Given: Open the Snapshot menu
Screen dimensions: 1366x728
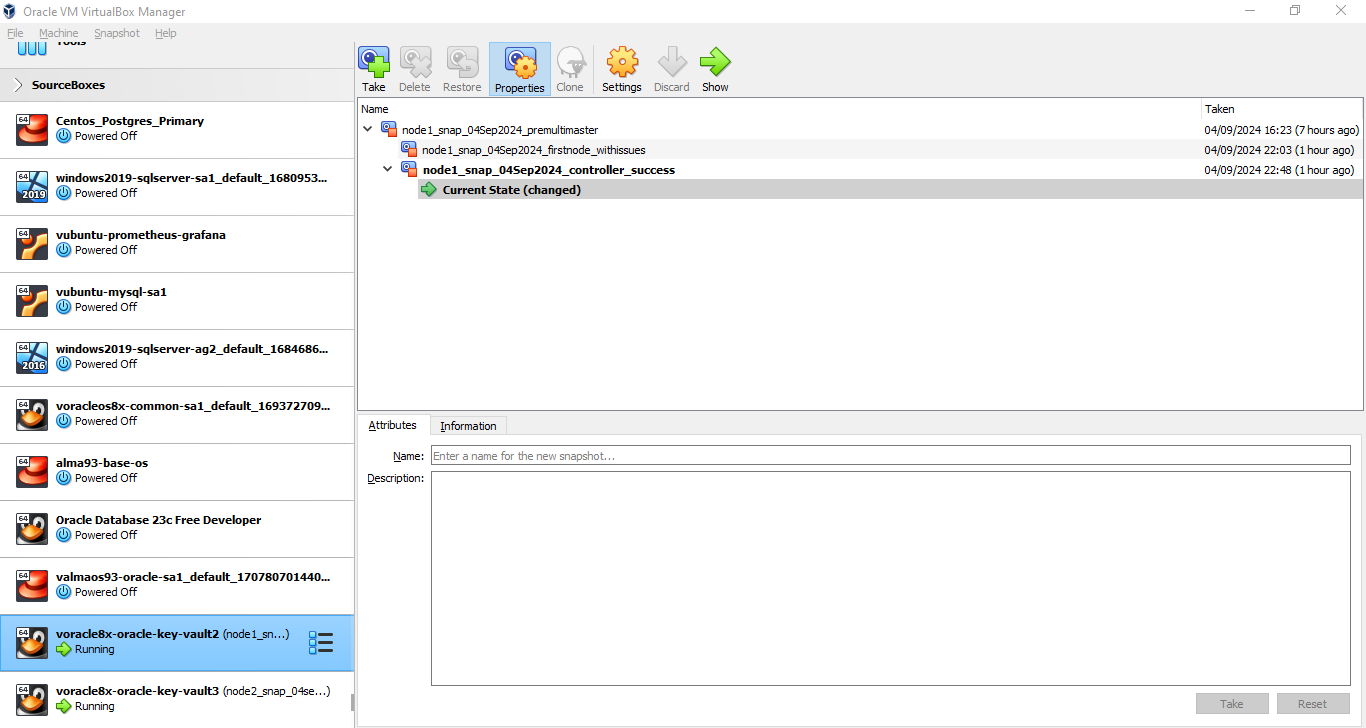Looking at the screenshot, I should point(117,33).
